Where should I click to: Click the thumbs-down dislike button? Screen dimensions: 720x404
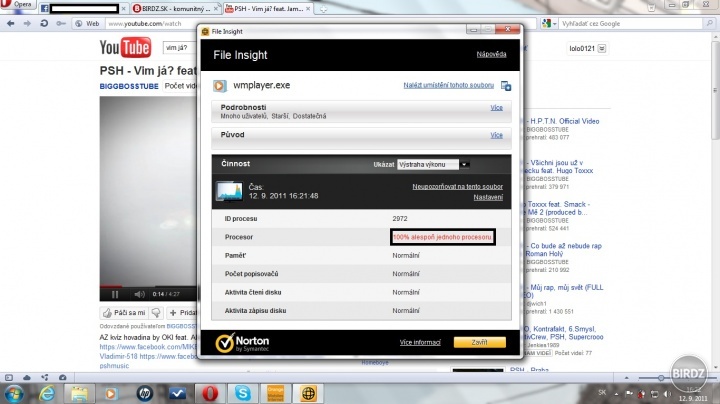coord(156,313)
